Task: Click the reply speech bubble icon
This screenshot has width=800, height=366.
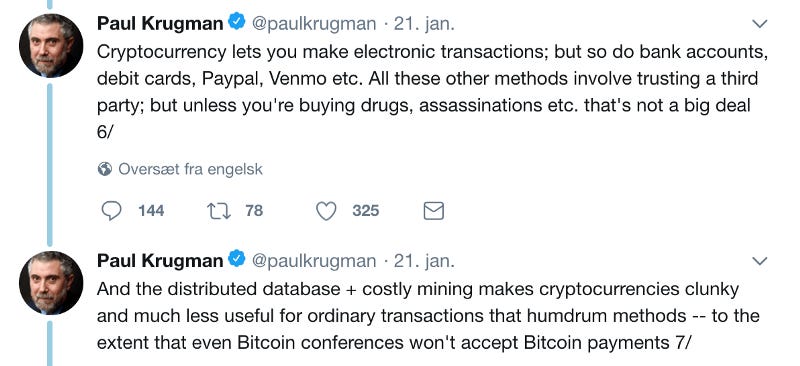Action: [112, 210]
